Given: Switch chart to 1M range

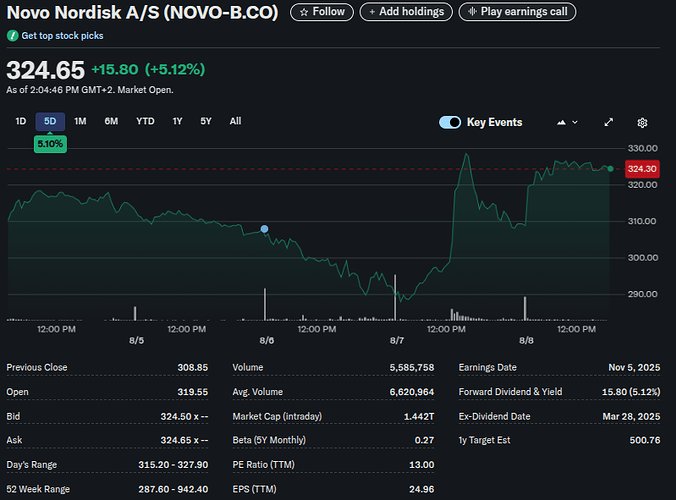Looking at the screenshot, I should [80, 121].
